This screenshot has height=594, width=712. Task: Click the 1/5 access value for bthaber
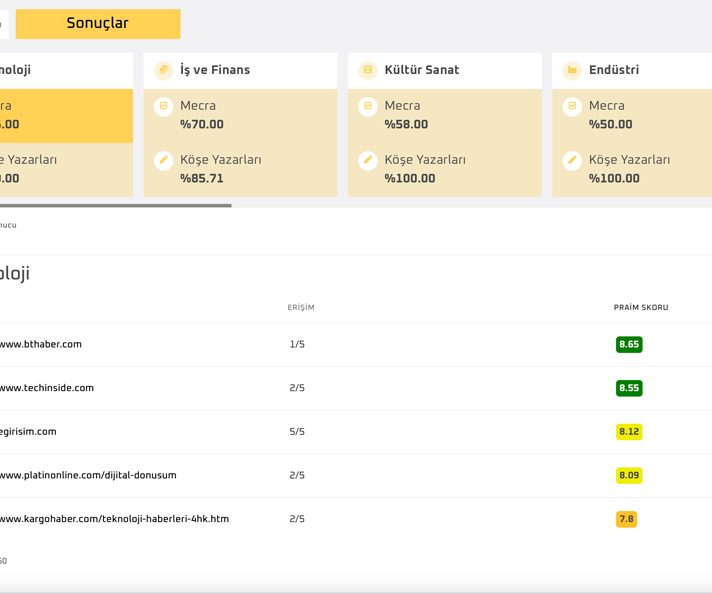(x=297, y=344)
